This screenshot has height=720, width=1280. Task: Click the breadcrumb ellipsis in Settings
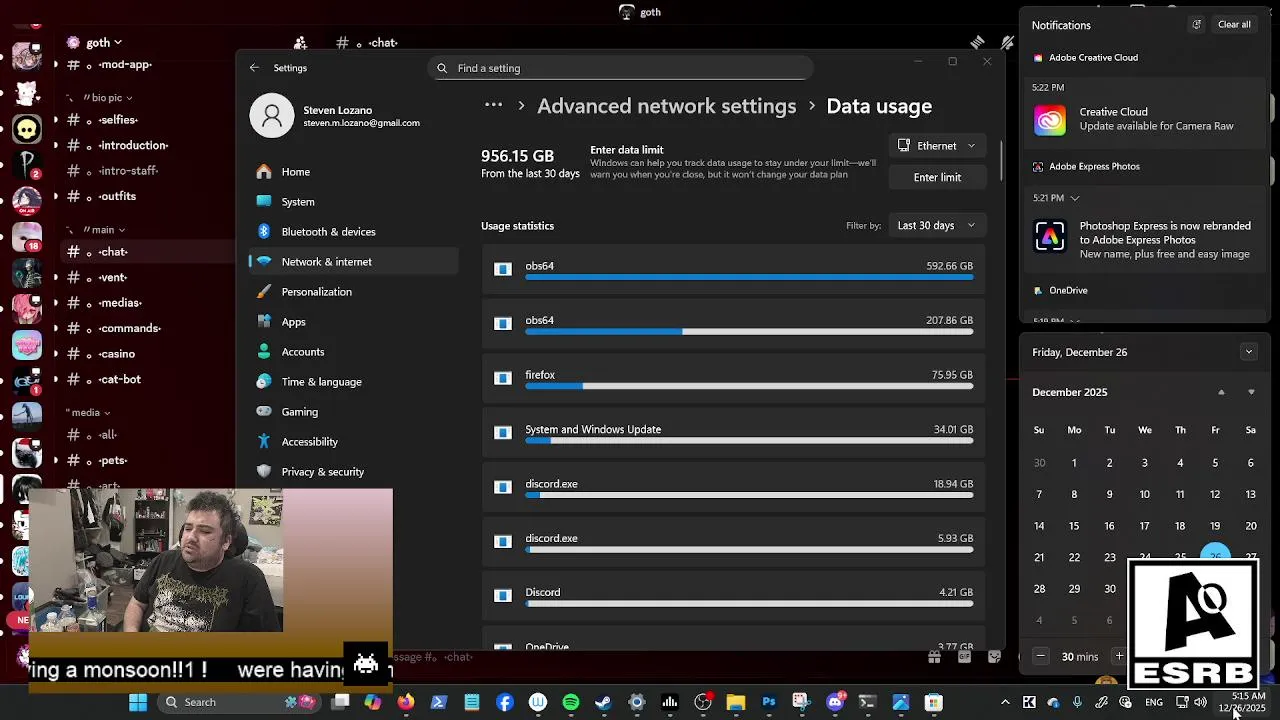coord(493,106)
